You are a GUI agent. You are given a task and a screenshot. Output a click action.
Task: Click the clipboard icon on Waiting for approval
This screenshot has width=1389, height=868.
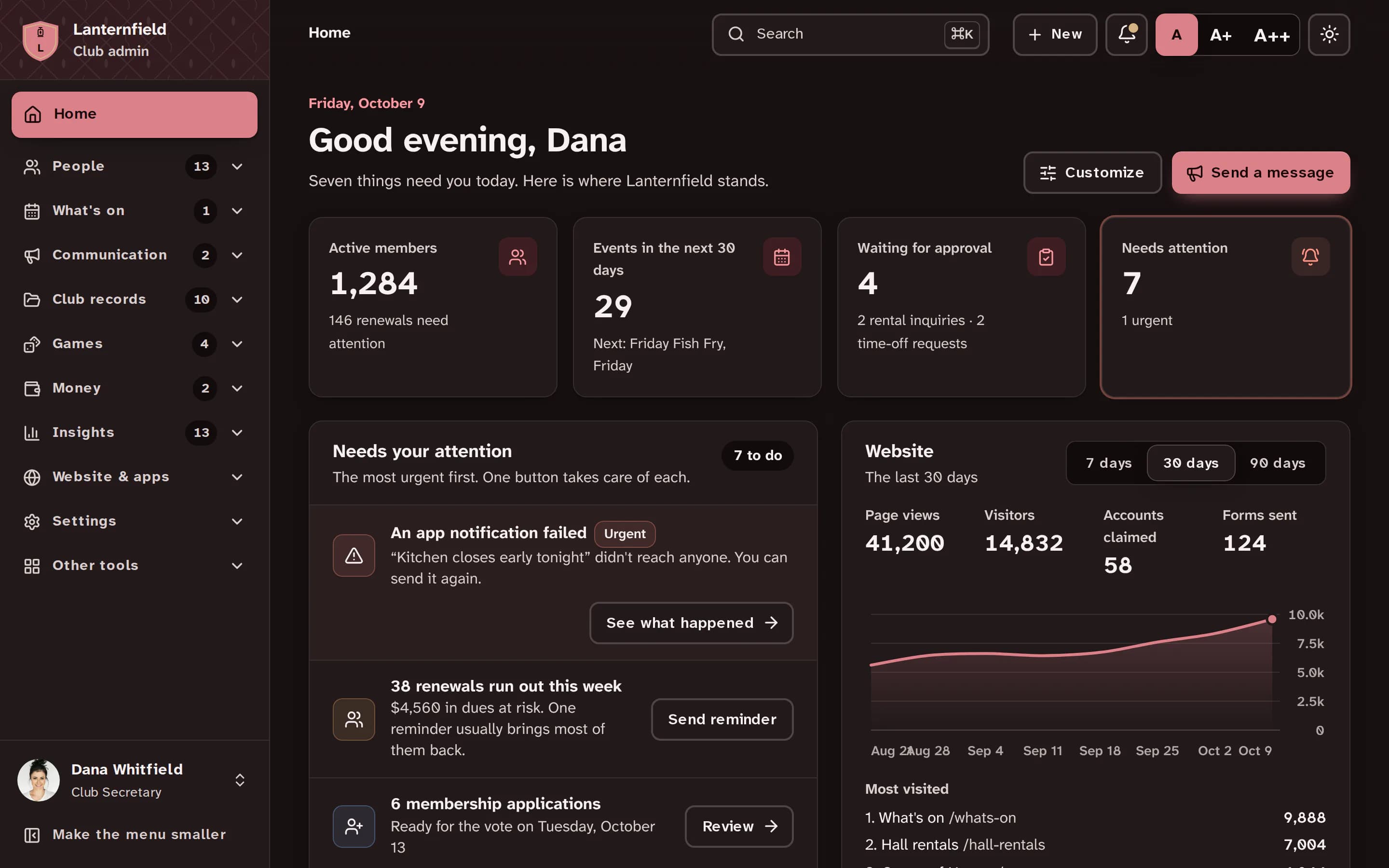pyautogui.click(x=1046, y=257)
